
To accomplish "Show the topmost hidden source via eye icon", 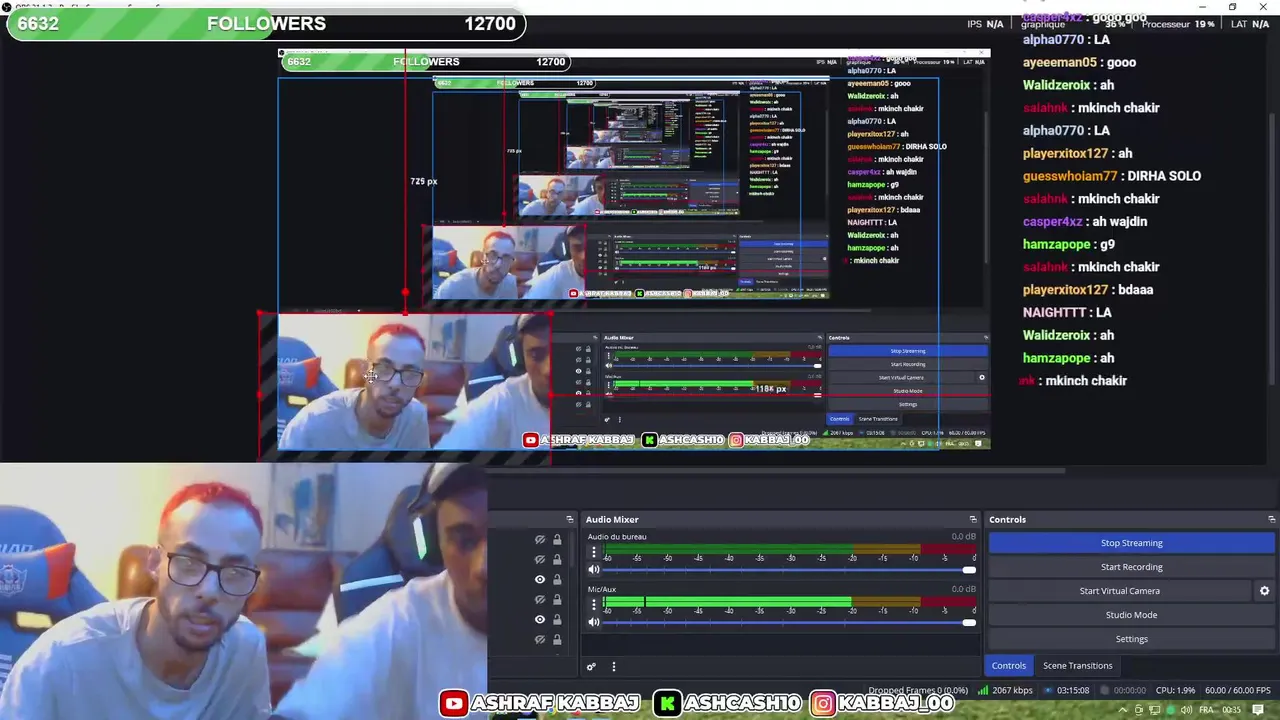I will [540, 540].
